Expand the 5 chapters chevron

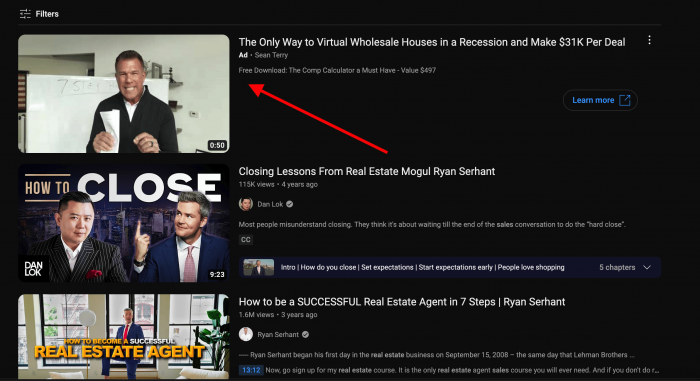coord(647,267)
